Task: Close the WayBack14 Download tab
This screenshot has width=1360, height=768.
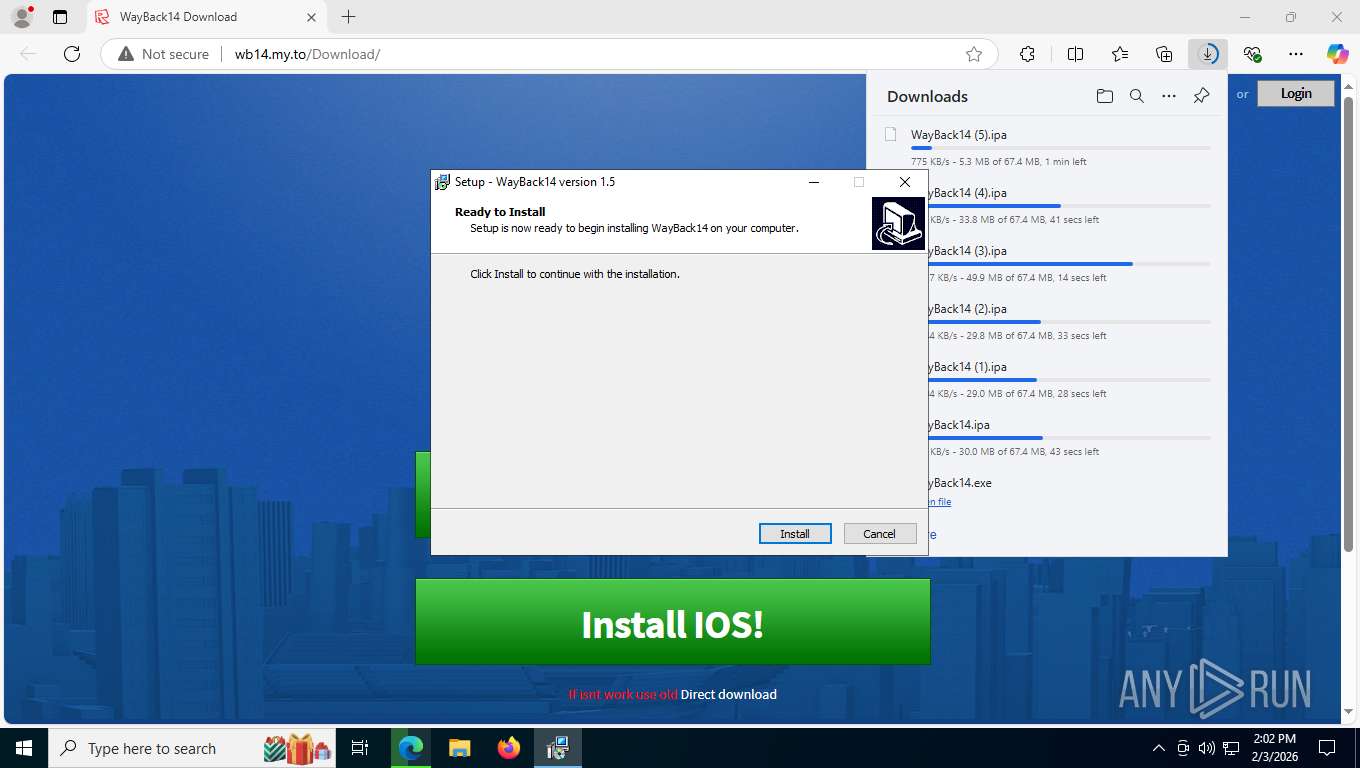Action: pyautogui.click(x=311, y=17)
